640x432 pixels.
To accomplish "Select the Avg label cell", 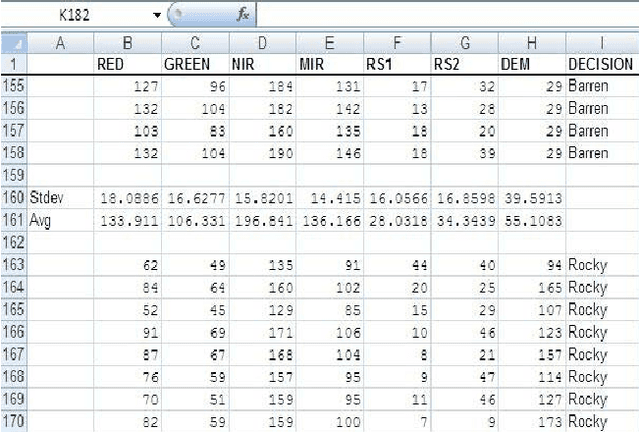I will 59,218.
